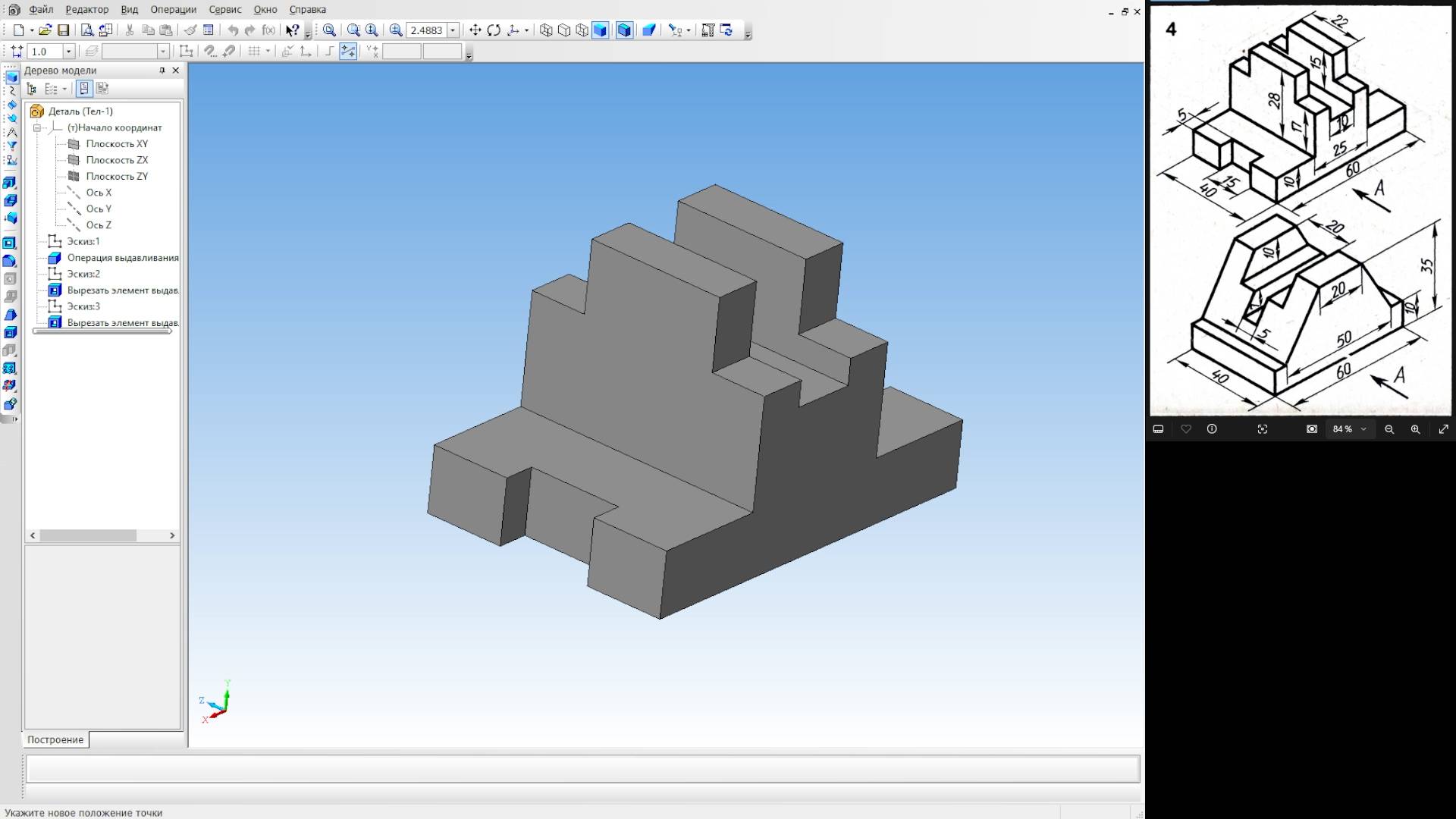This screenshot has width=1456, height=819.
Task: Open the step value 1.0 dropdown
Action: point(68,52)
